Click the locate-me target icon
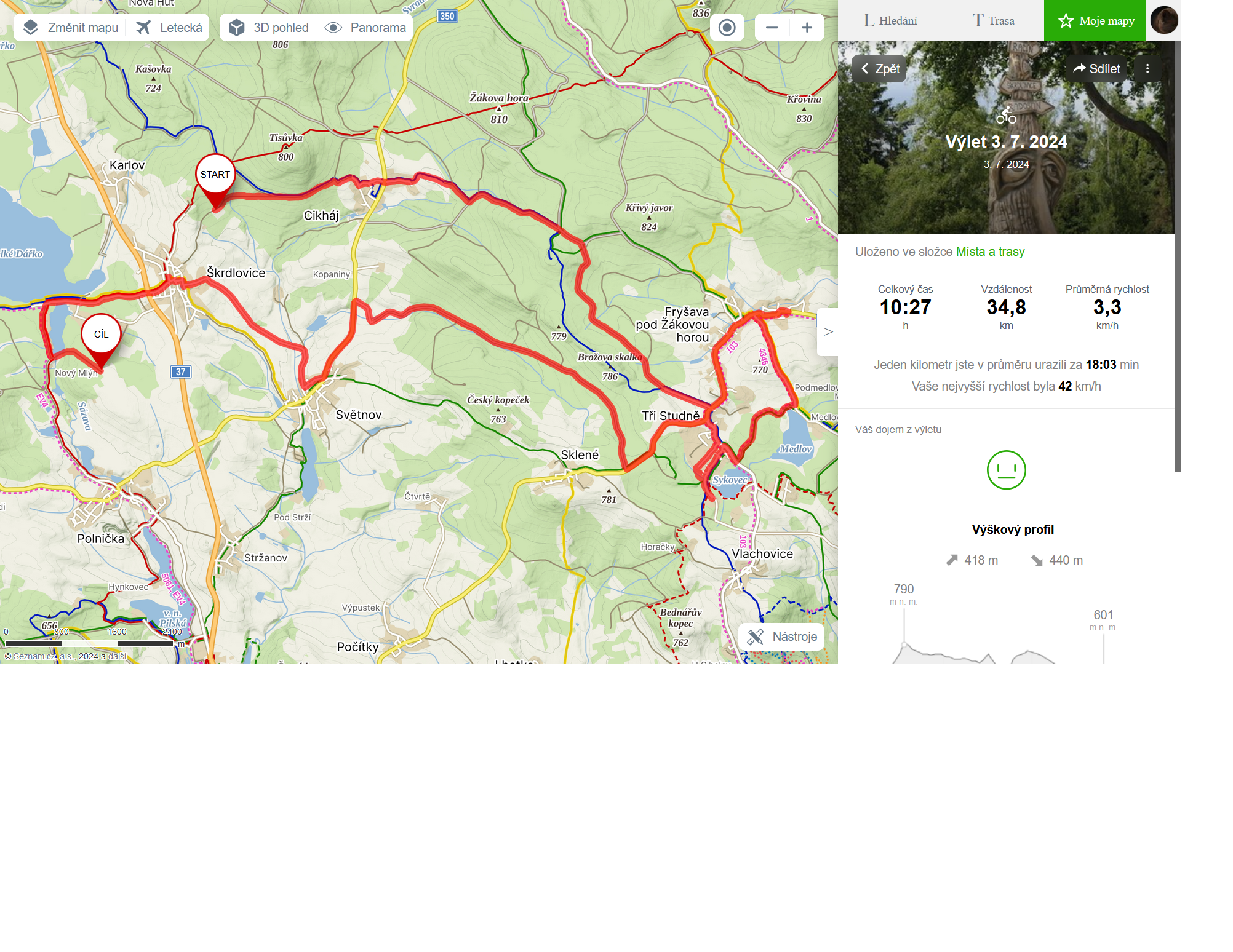 [x=727, y=28]
